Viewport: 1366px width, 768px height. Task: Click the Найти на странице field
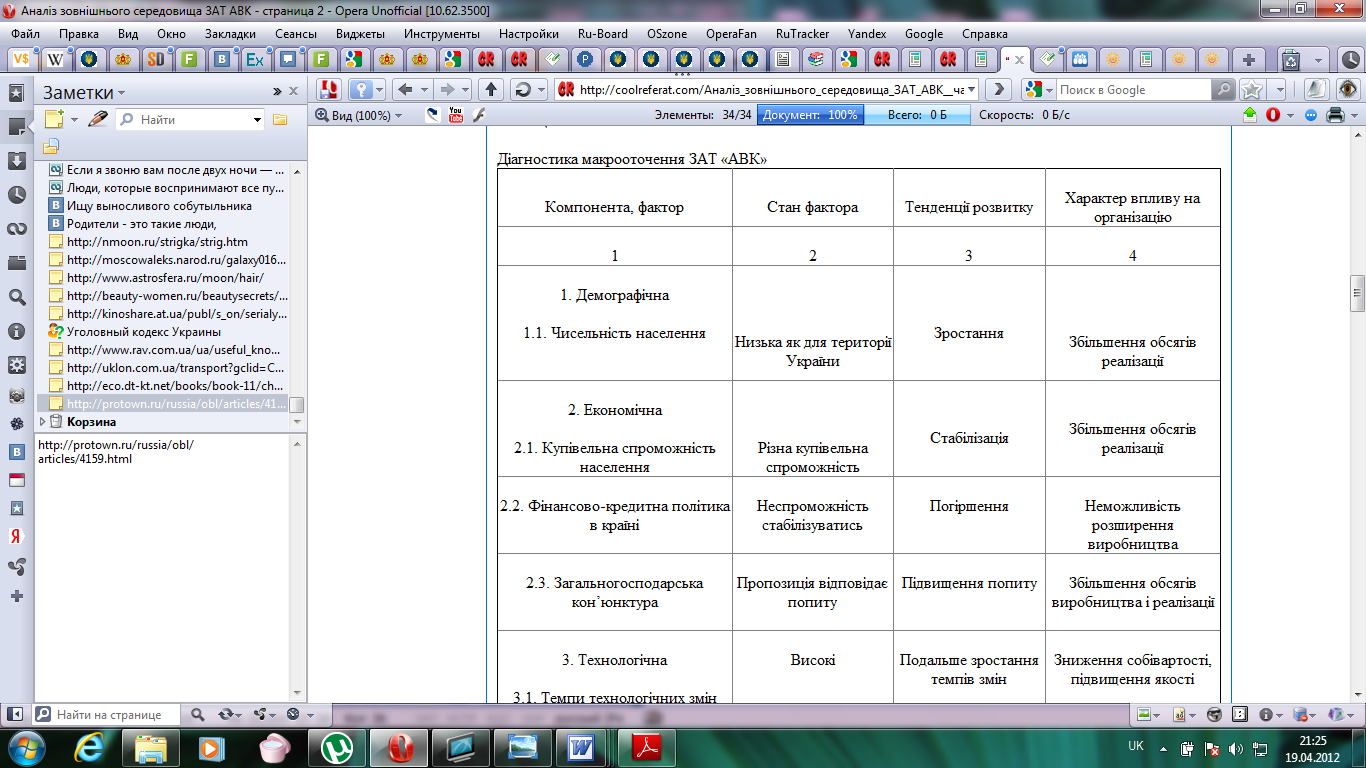(x=109, y=715)
